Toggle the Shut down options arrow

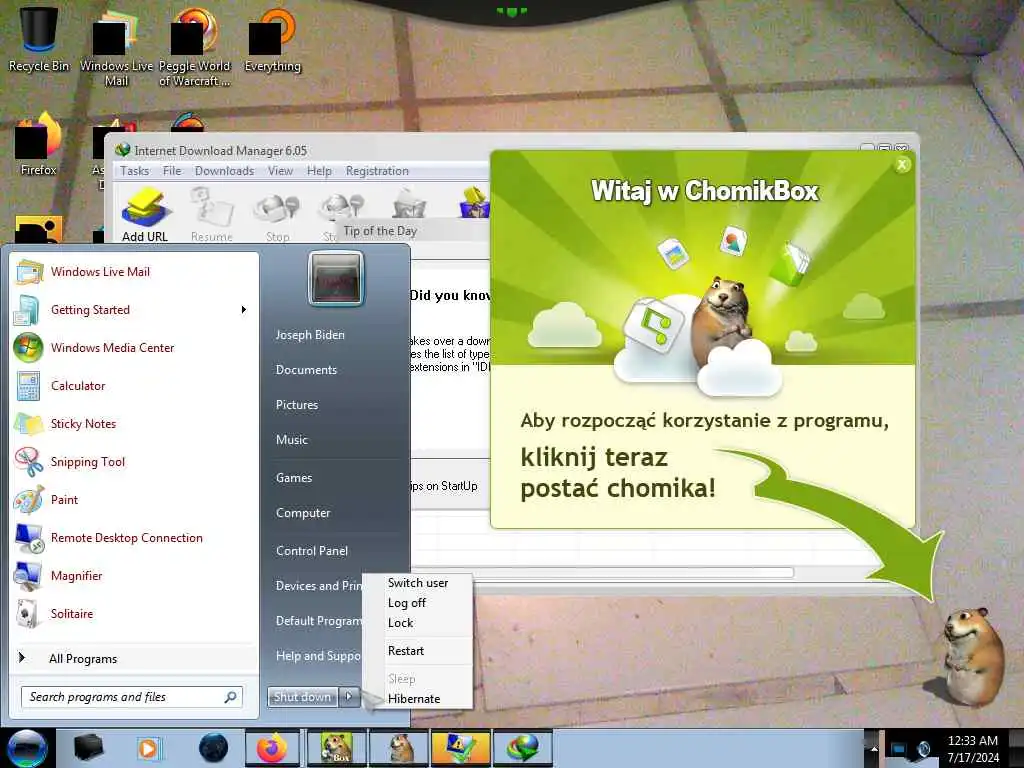(x=349, y=697)
